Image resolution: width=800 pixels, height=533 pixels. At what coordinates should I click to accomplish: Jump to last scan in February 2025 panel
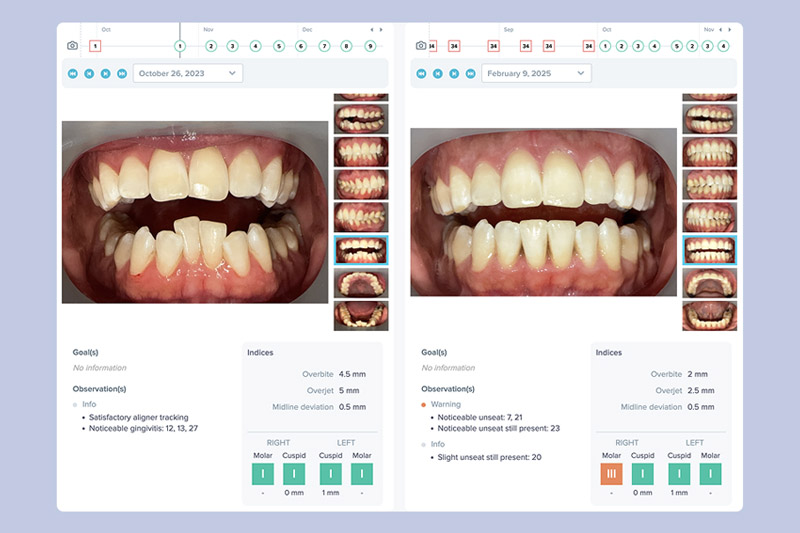tap(470, 73)
